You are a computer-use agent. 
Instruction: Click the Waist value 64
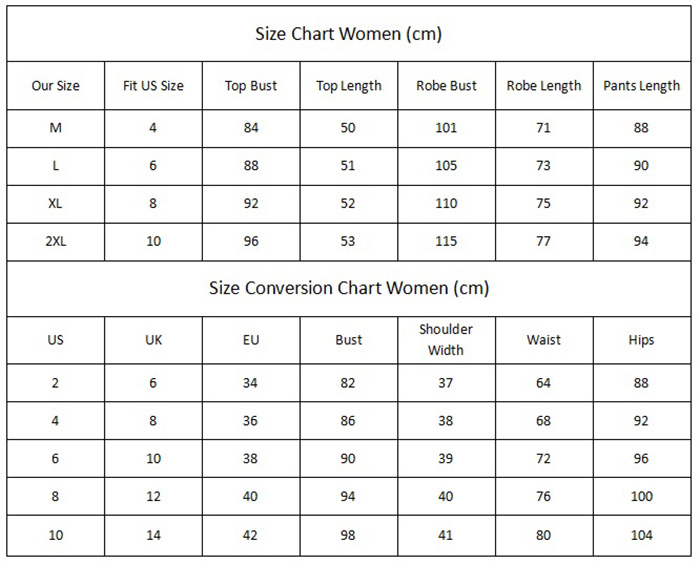pyautogui.click(x=543, y=383)
